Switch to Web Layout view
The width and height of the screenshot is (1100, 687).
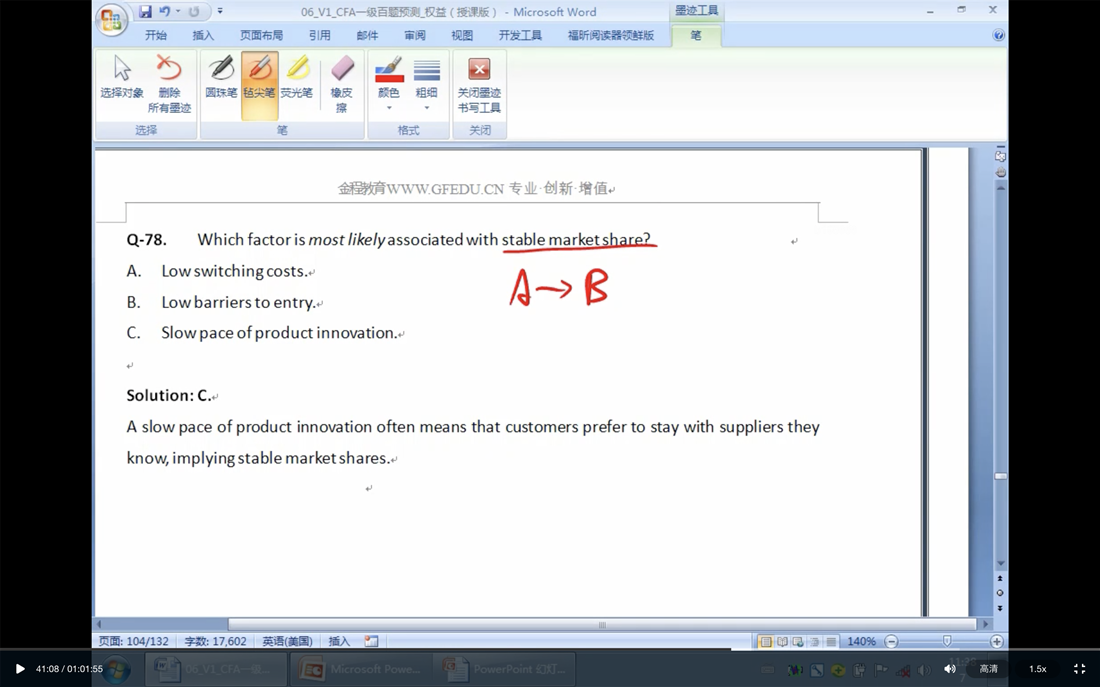point(798,641)
